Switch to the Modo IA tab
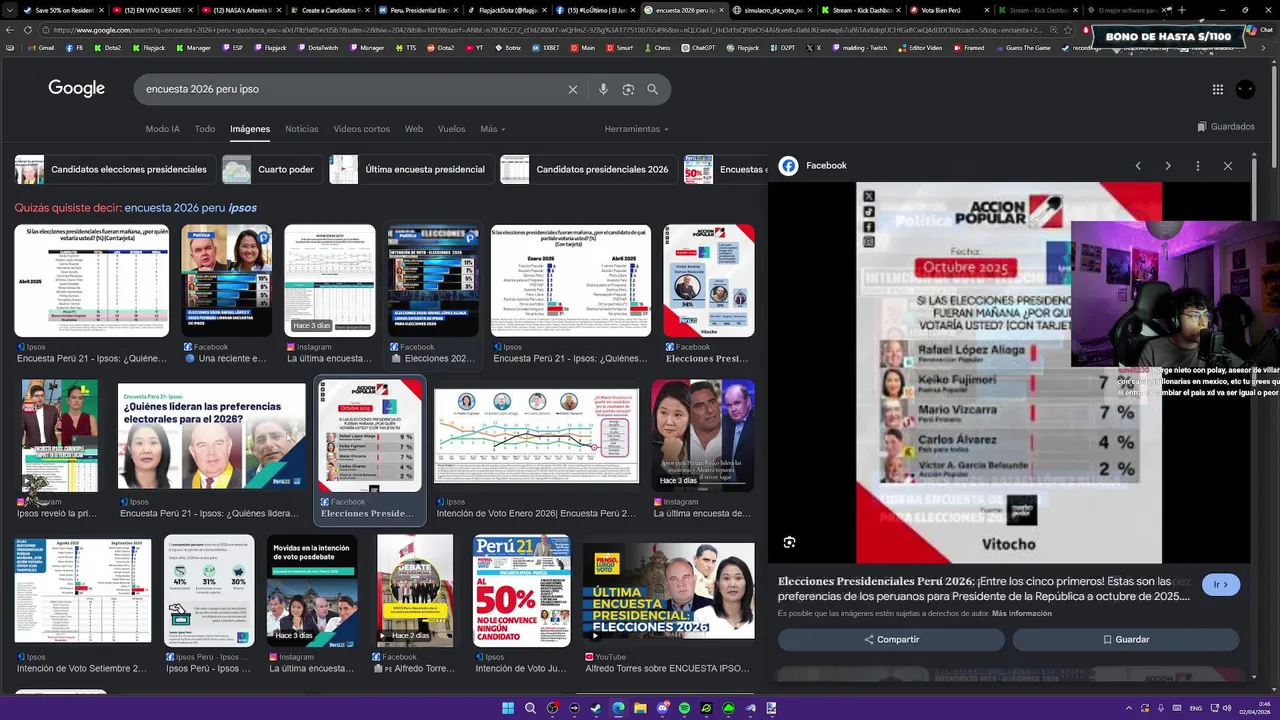 162,129
